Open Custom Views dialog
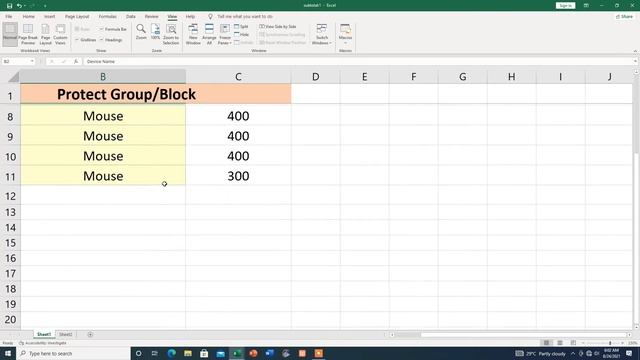Viewport: 640px width, 360px height. click(x=60, y=34)
